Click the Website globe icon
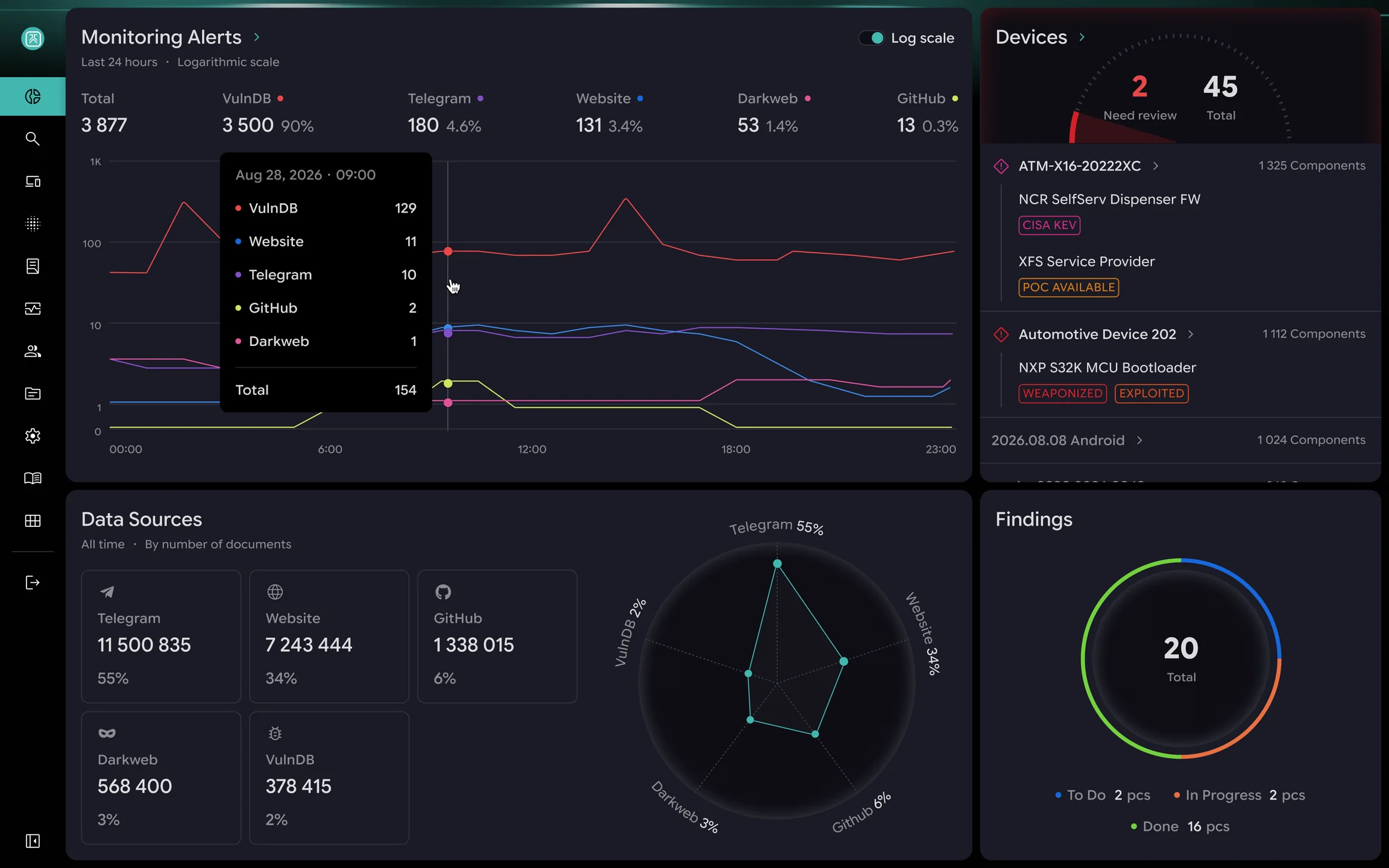Viewport: 1389px width, 868px height. (x=275, y=591)
